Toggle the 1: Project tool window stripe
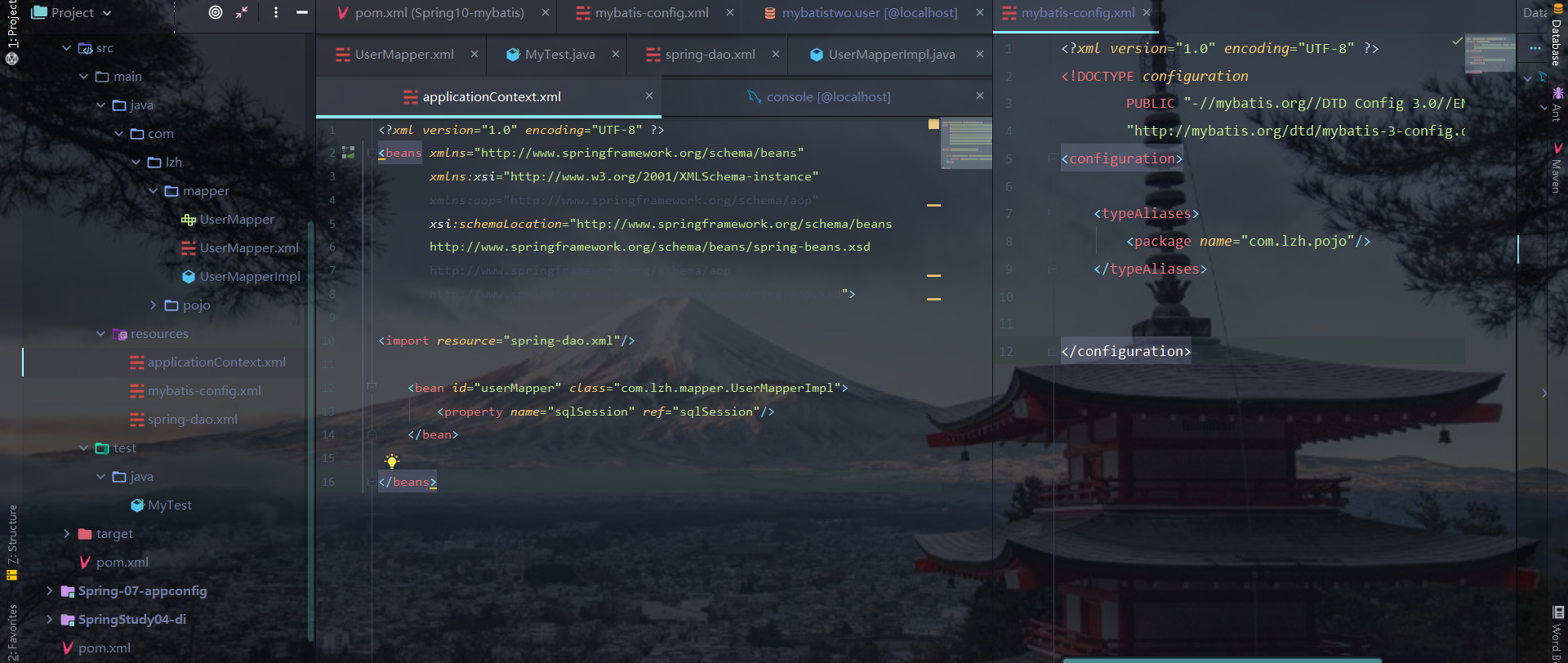1568x663 pixels. click(x=11, y=24)
